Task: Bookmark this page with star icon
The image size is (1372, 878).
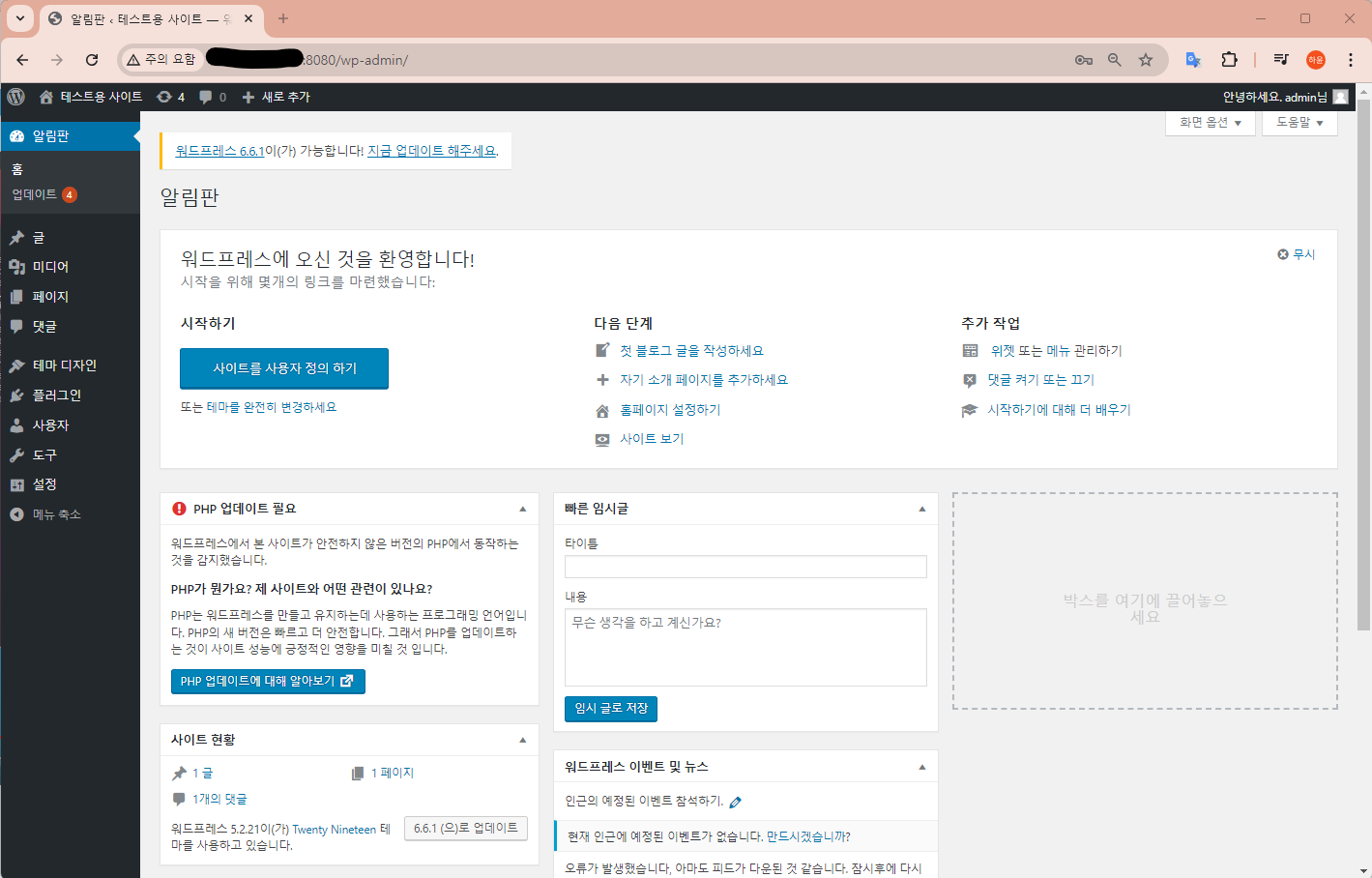Action: [1146, 60]
